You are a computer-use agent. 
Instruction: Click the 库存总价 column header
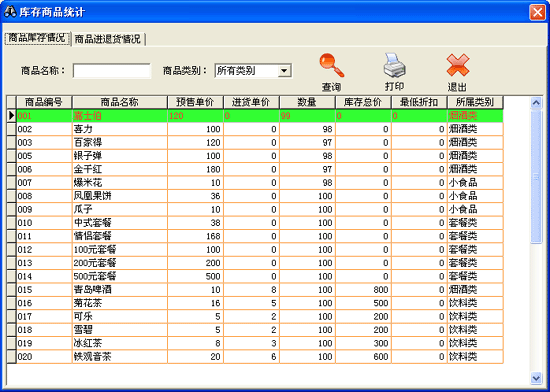363,102
